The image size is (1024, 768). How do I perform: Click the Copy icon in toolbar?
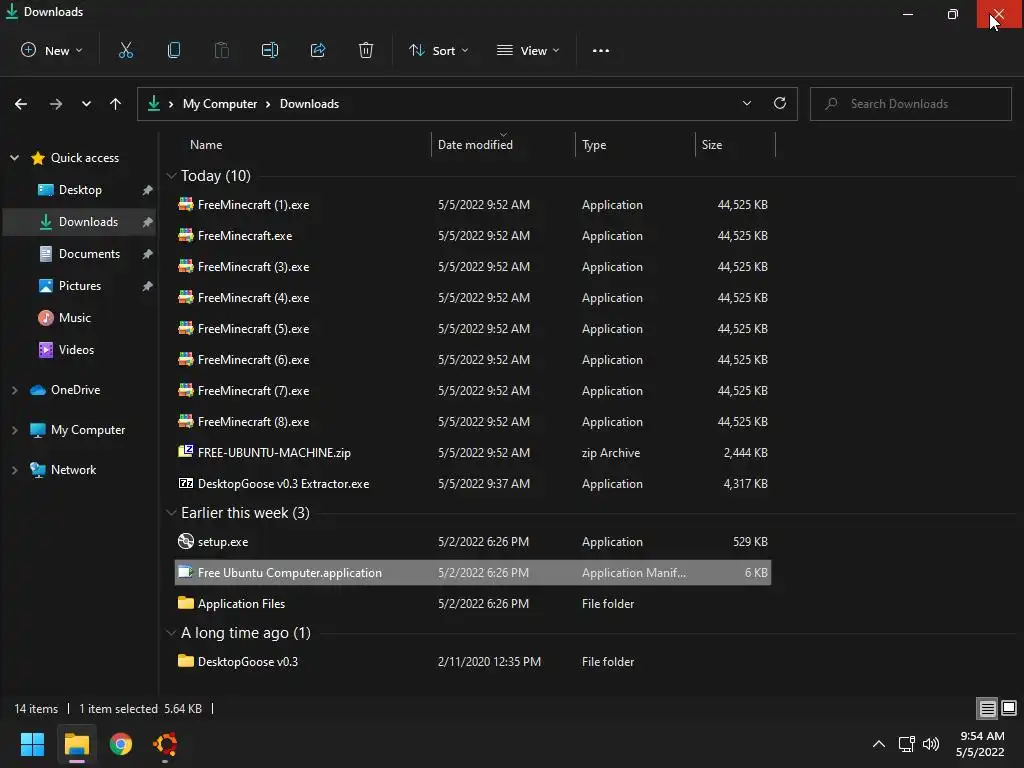click(174, 50)
